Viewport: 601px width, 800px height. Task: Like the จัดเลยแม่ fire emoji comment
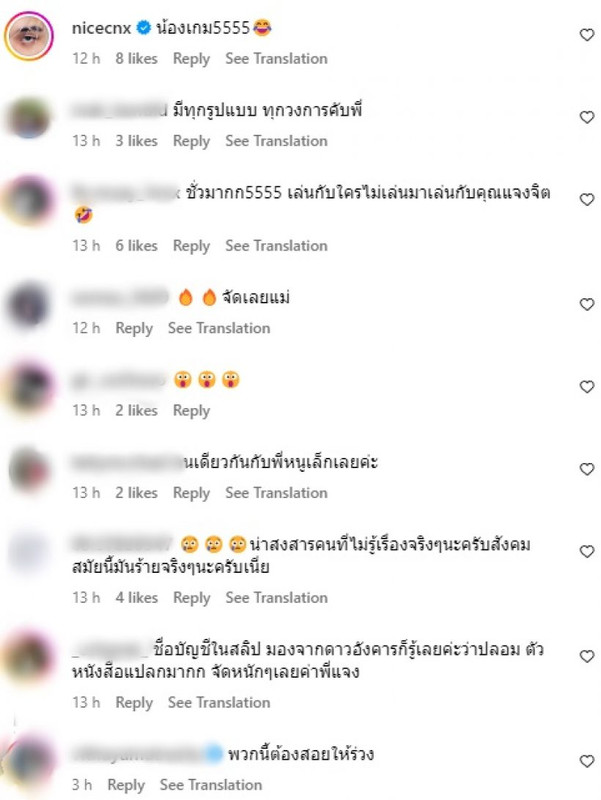[587, 305]
